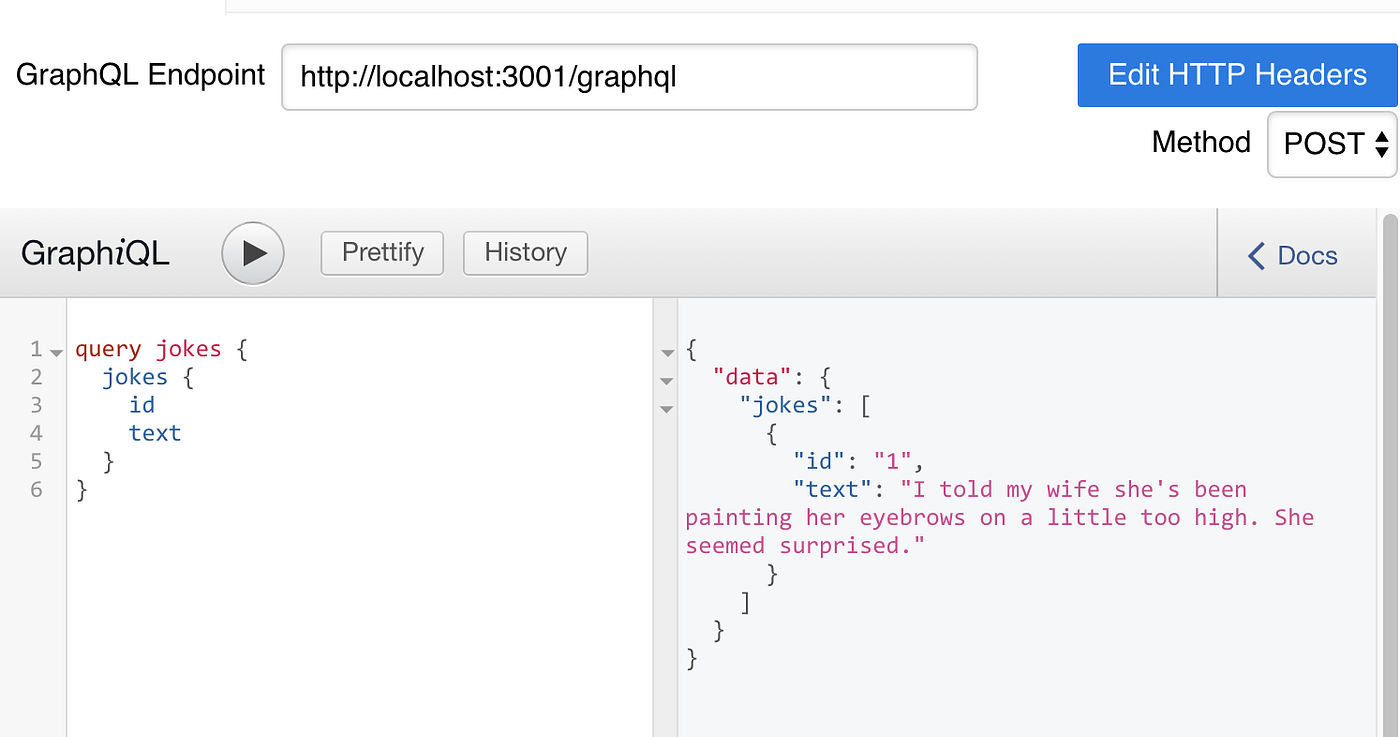
Task: Collapse query fold arrow at line 1
Action: tap(56, 352)
